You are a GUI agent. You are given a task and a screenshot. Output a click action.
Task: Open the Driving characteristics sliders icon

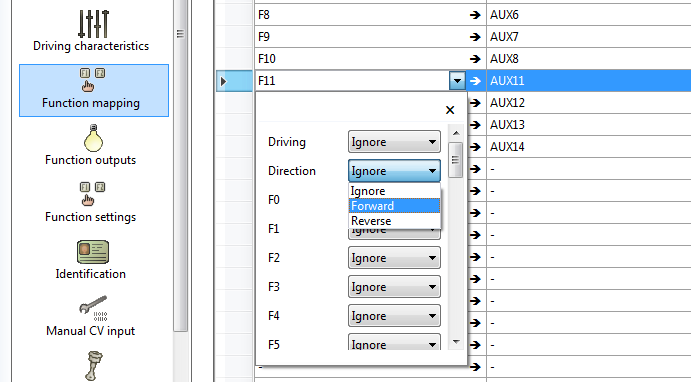tap(93, 24)
